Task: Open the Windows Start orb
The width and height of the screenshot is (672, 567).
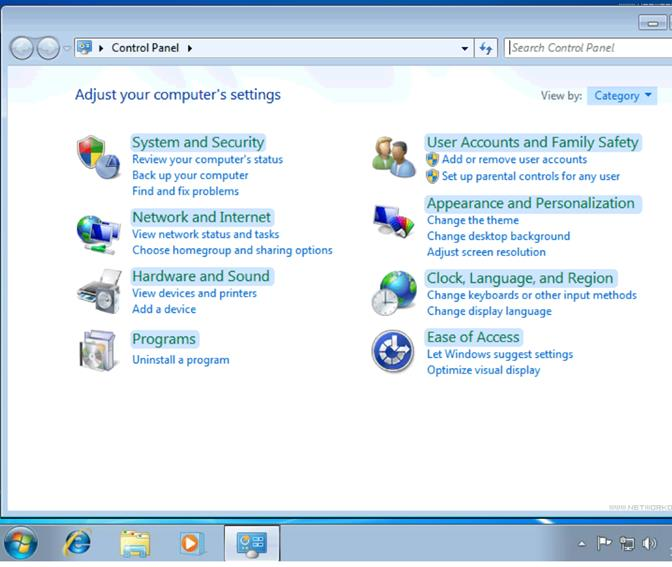Action: pyautogui.click(x=21, y=543)
